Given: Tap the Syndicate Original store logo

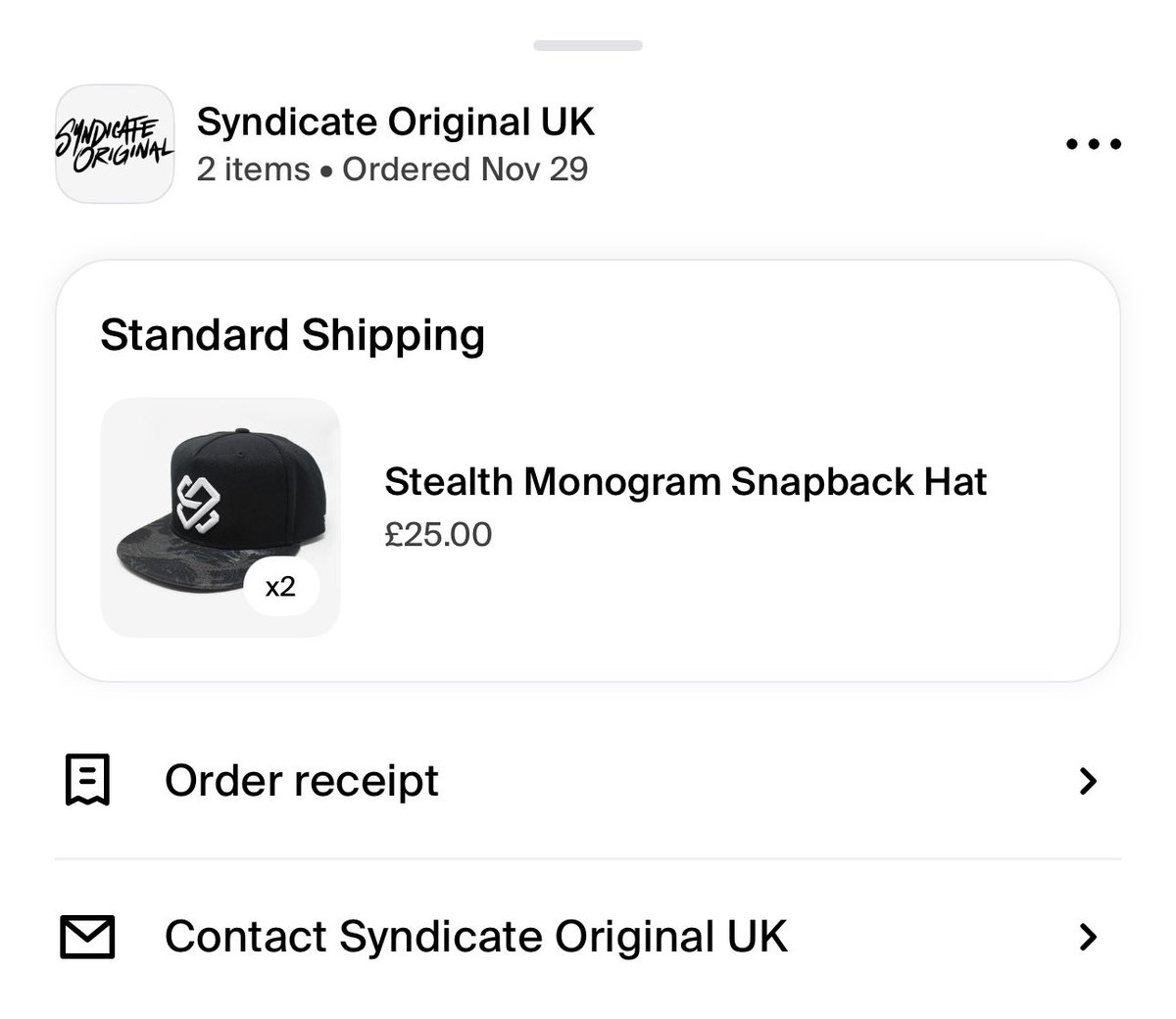Looking at the screenshot, I should pos(114,144).
